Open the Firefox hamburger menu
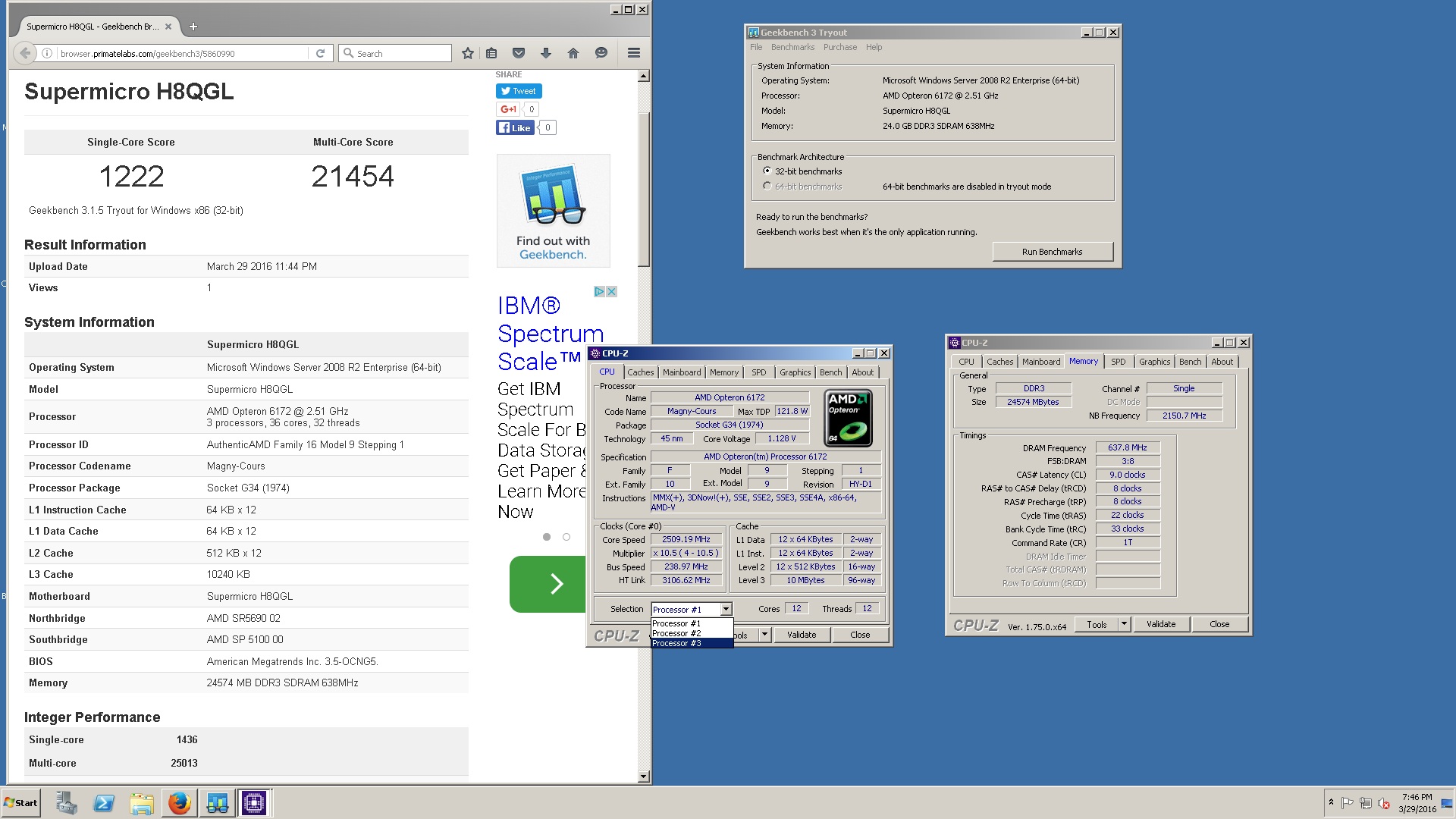The width and height of the screenshot is (1456, 819). (634, 53)
